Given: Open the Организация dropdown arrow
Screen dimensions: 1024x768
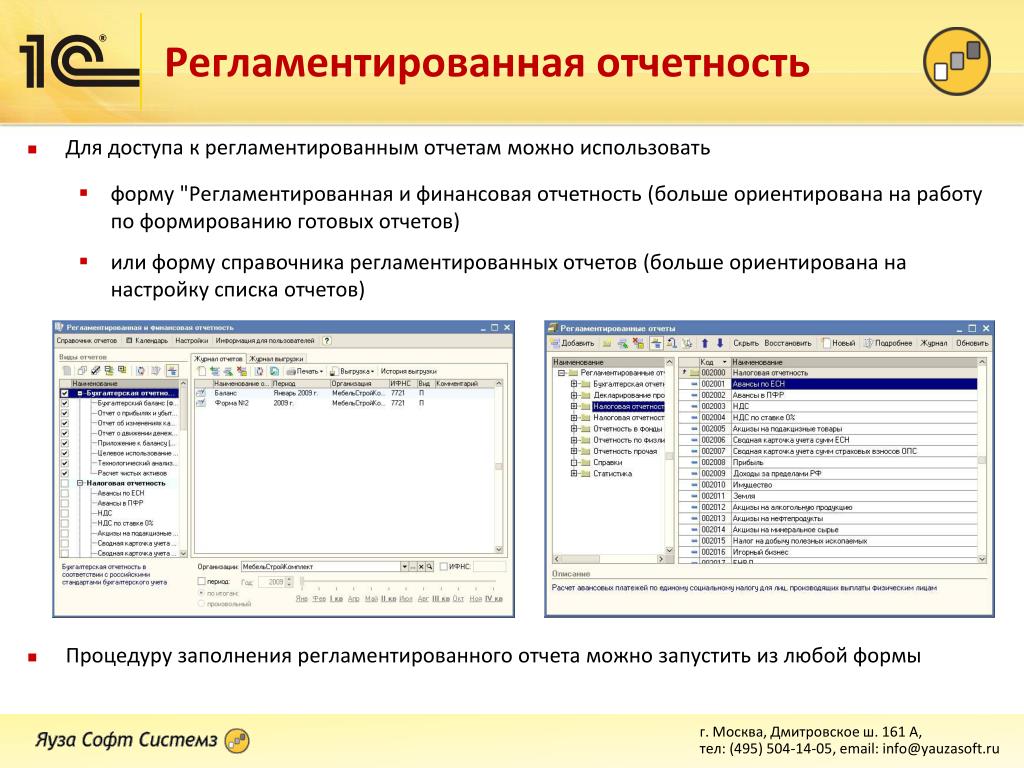Looking at the screenshot, I should pos(405,566).
